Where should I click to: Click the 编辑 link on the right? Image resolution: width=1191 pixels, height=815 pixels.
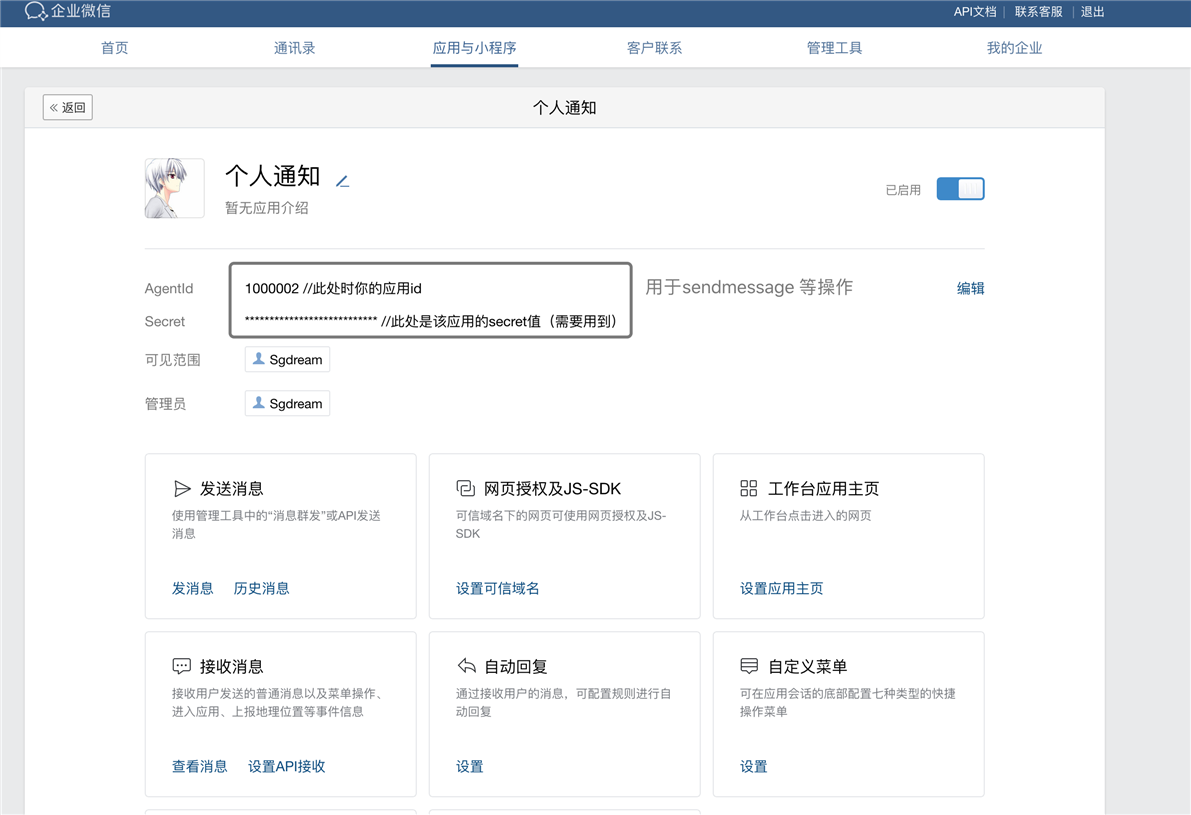tap(971, 288)
